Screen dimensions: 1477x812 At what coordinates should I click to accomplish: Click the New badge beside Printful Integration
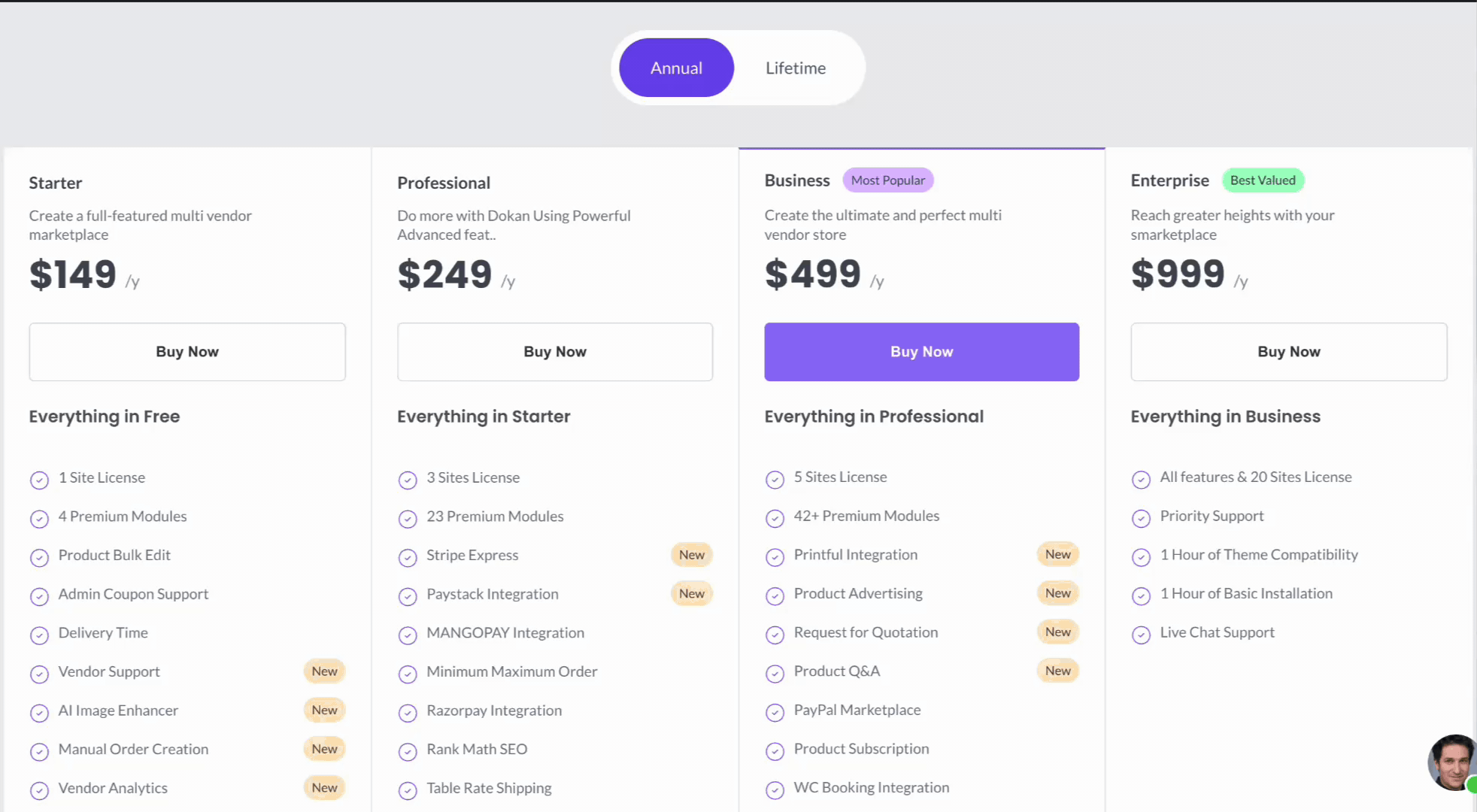[x=1057, y=554]
